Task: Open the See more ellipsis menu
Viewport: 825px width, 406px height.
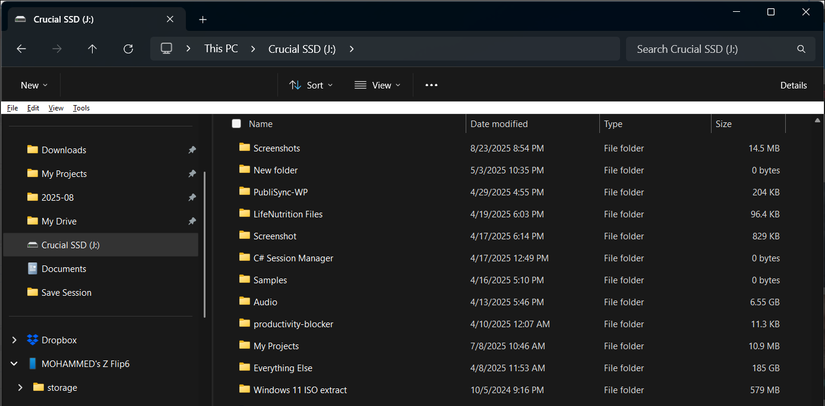Action: point(431,86)
